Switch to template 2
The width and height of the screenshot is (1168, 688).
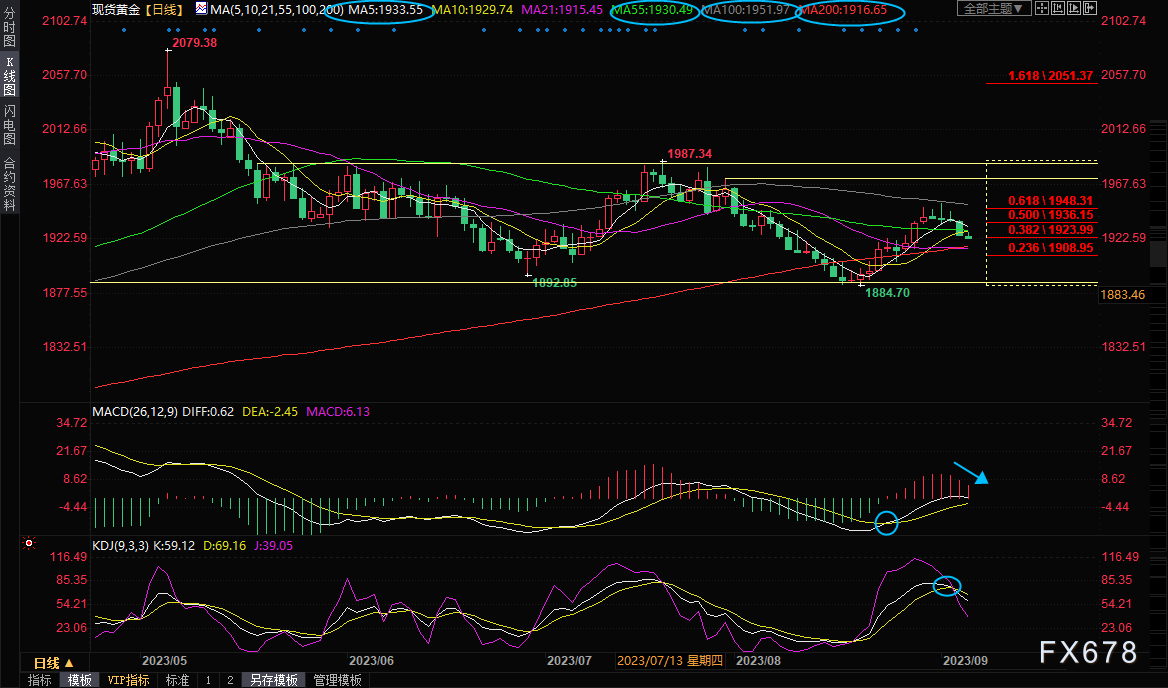coord(230,680)
